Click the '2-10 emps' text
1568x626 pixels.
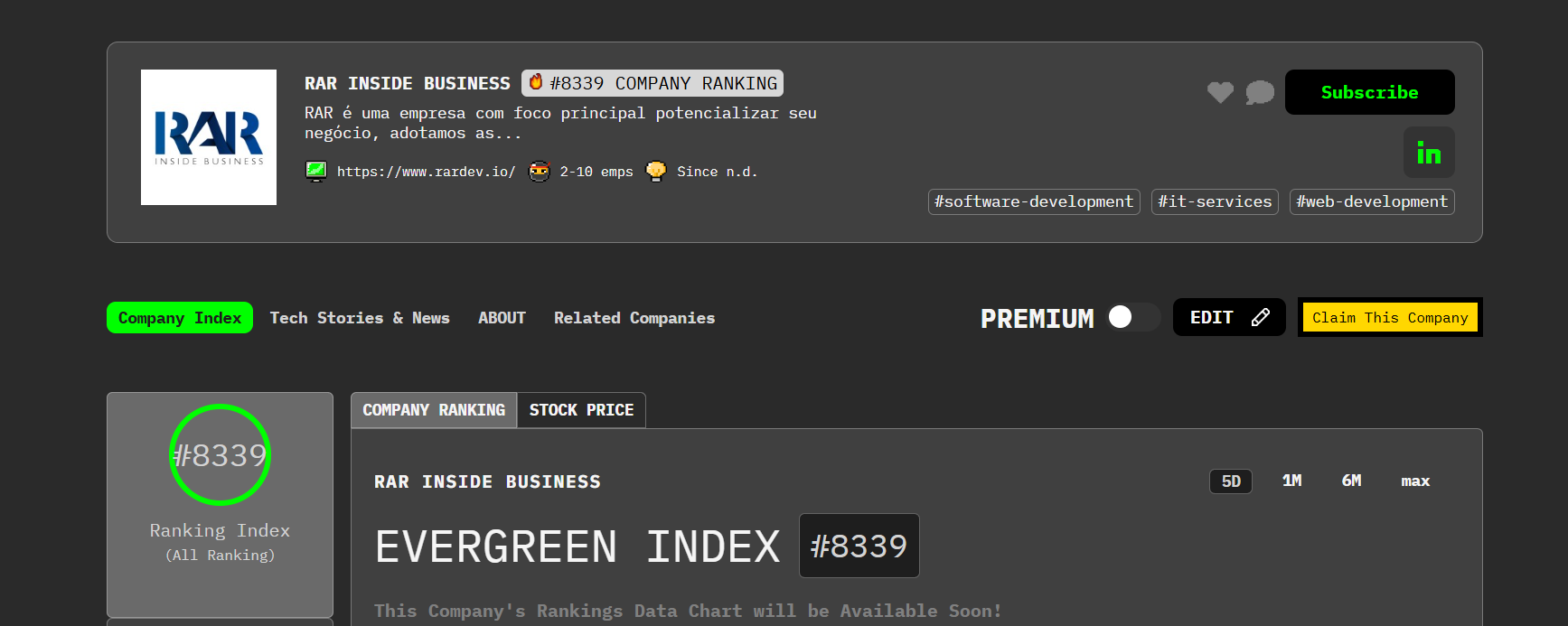point(596,172)
